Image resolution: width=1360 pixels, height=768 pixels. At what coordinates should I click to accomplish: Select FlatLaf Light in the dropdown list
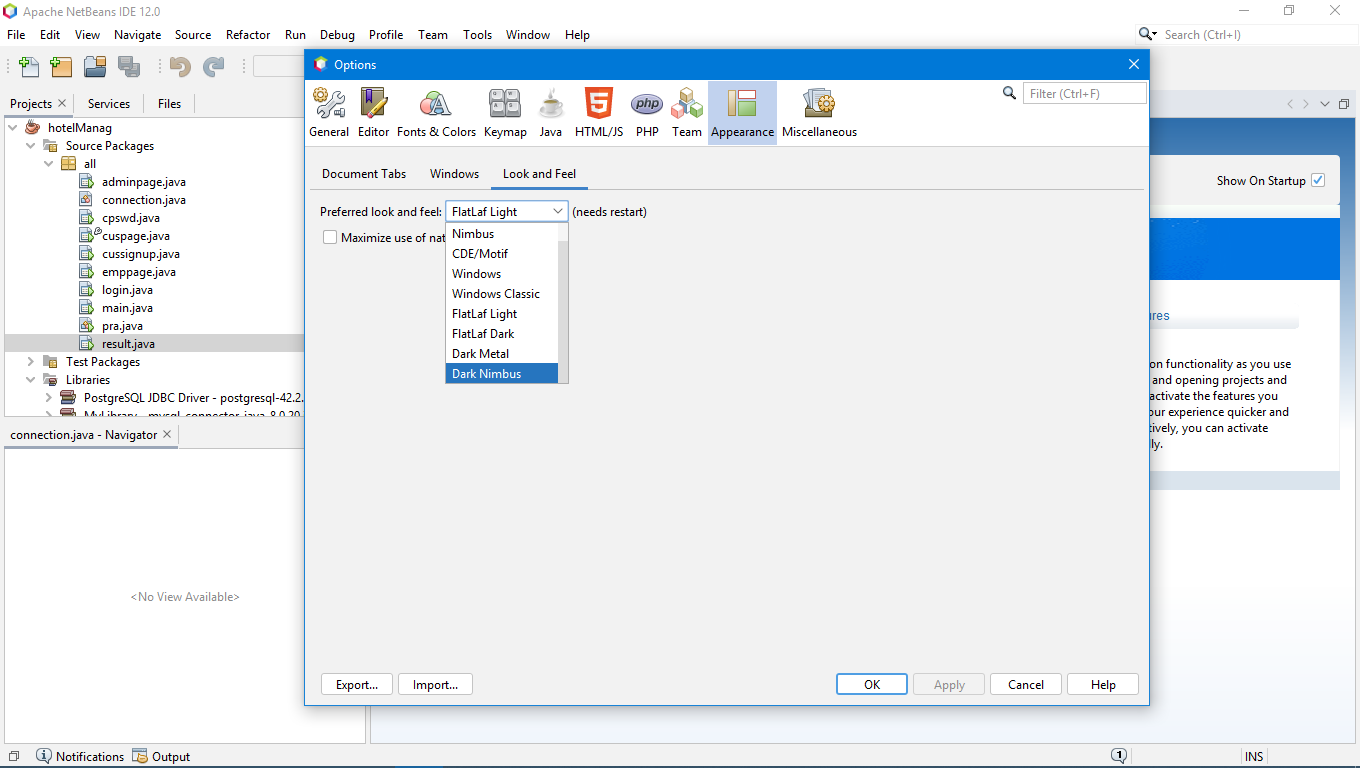pos(502,314)
